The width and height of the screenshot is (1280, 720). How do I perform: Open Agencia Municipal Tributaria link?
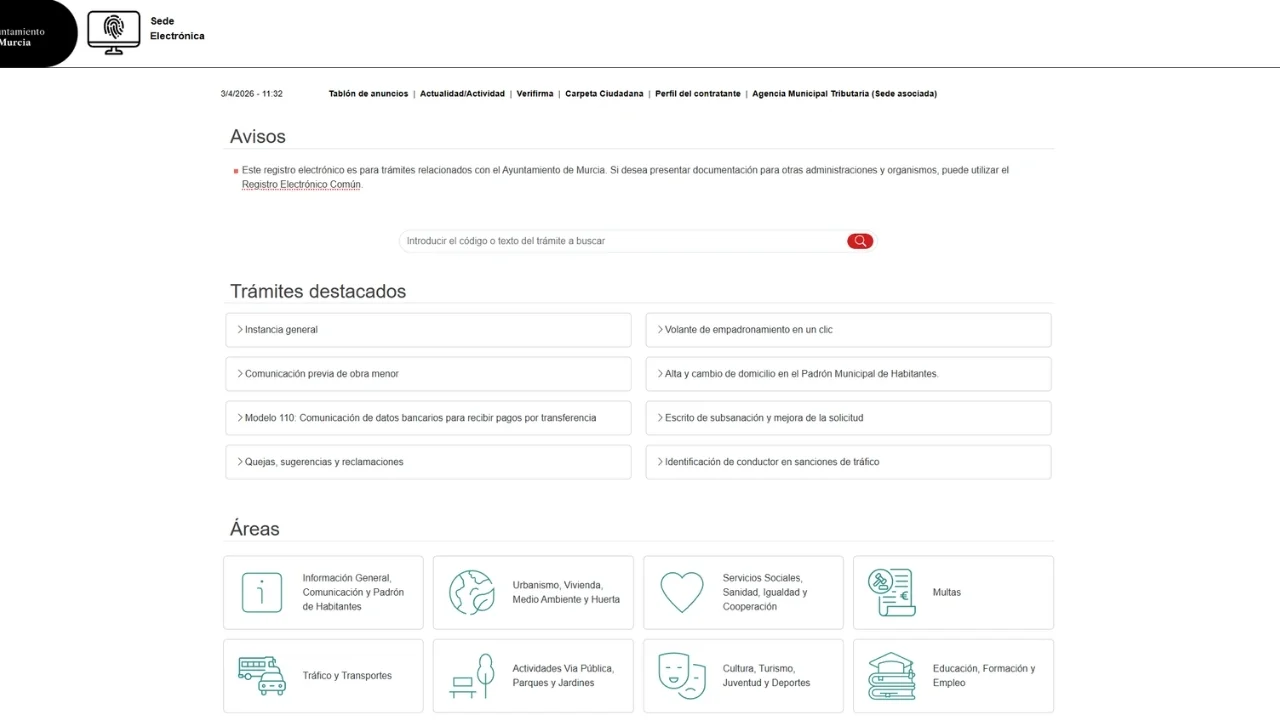844,94
